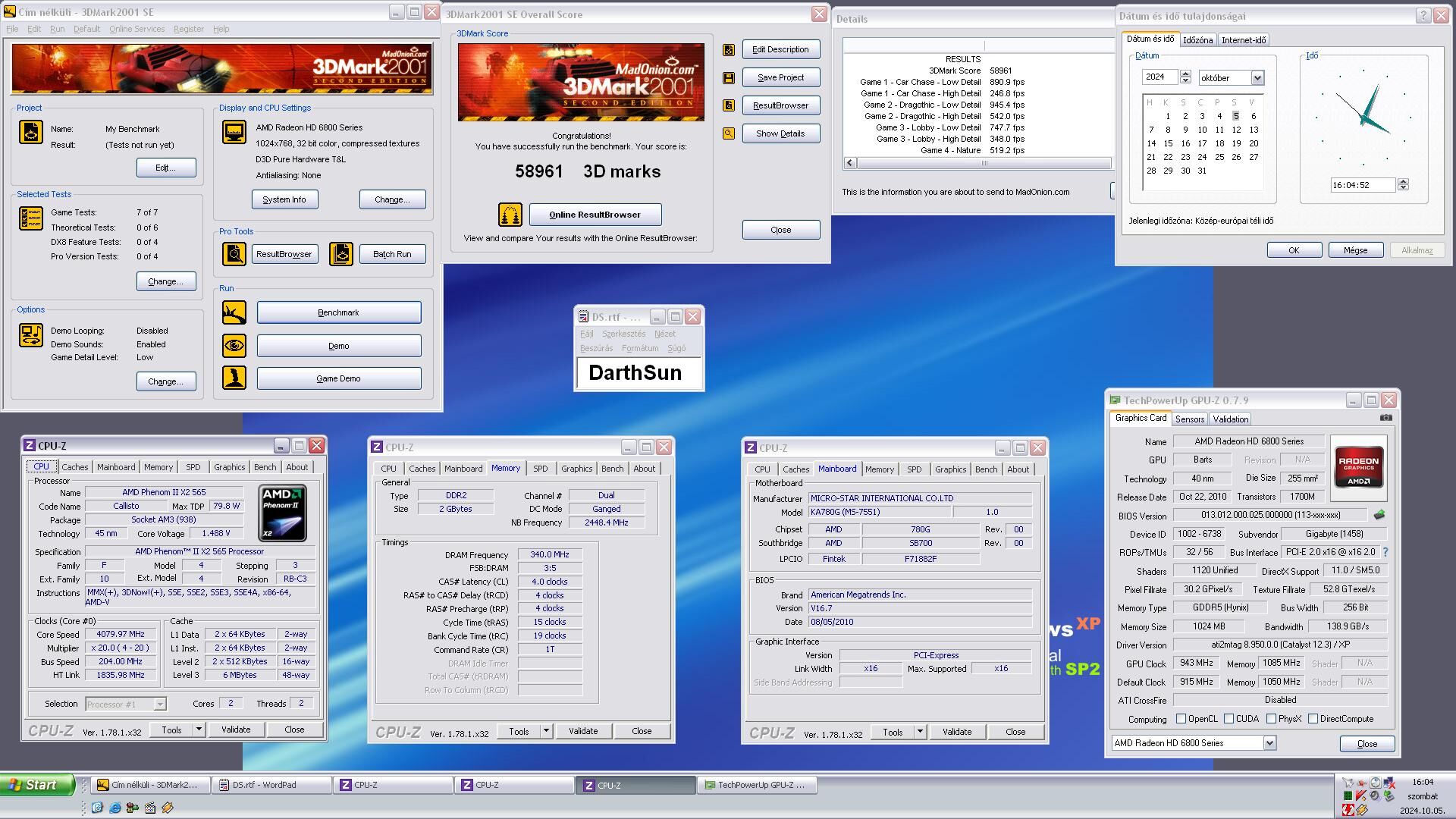Click the Options demo looping icon
1456x819 pixels.
(x=31, y=335)
